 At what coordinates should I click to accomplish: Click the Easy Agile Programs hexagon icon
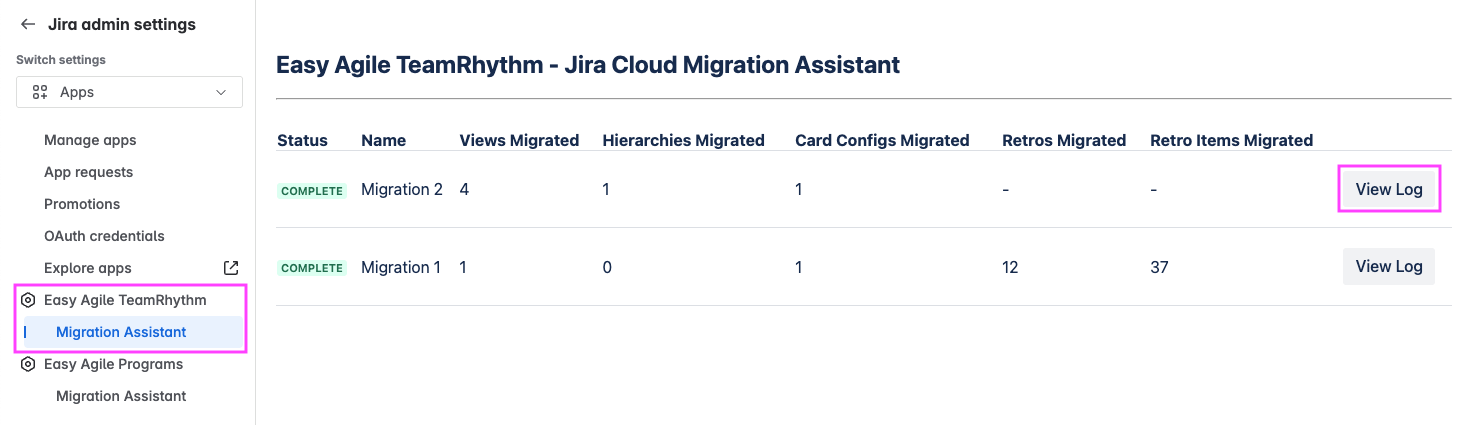(x=28, y=364)
